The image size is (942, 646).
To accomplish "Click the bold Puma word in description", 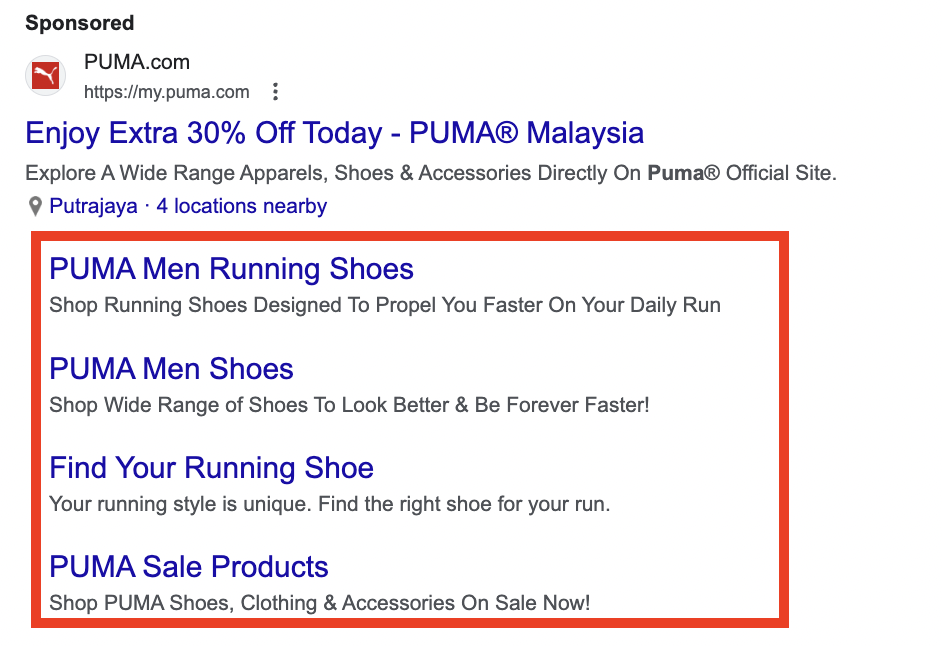I will click(675, 173).
